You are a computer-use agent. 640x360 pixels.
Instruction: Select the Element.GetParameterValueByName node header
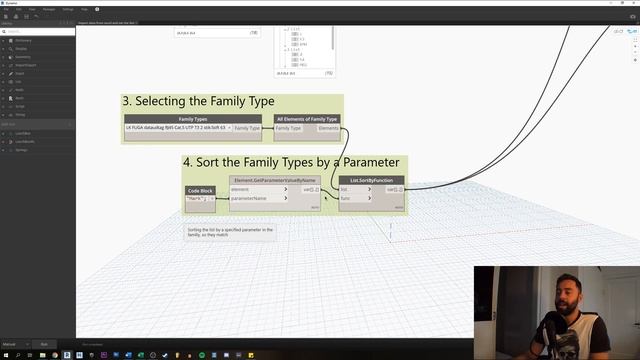point(275,180)
